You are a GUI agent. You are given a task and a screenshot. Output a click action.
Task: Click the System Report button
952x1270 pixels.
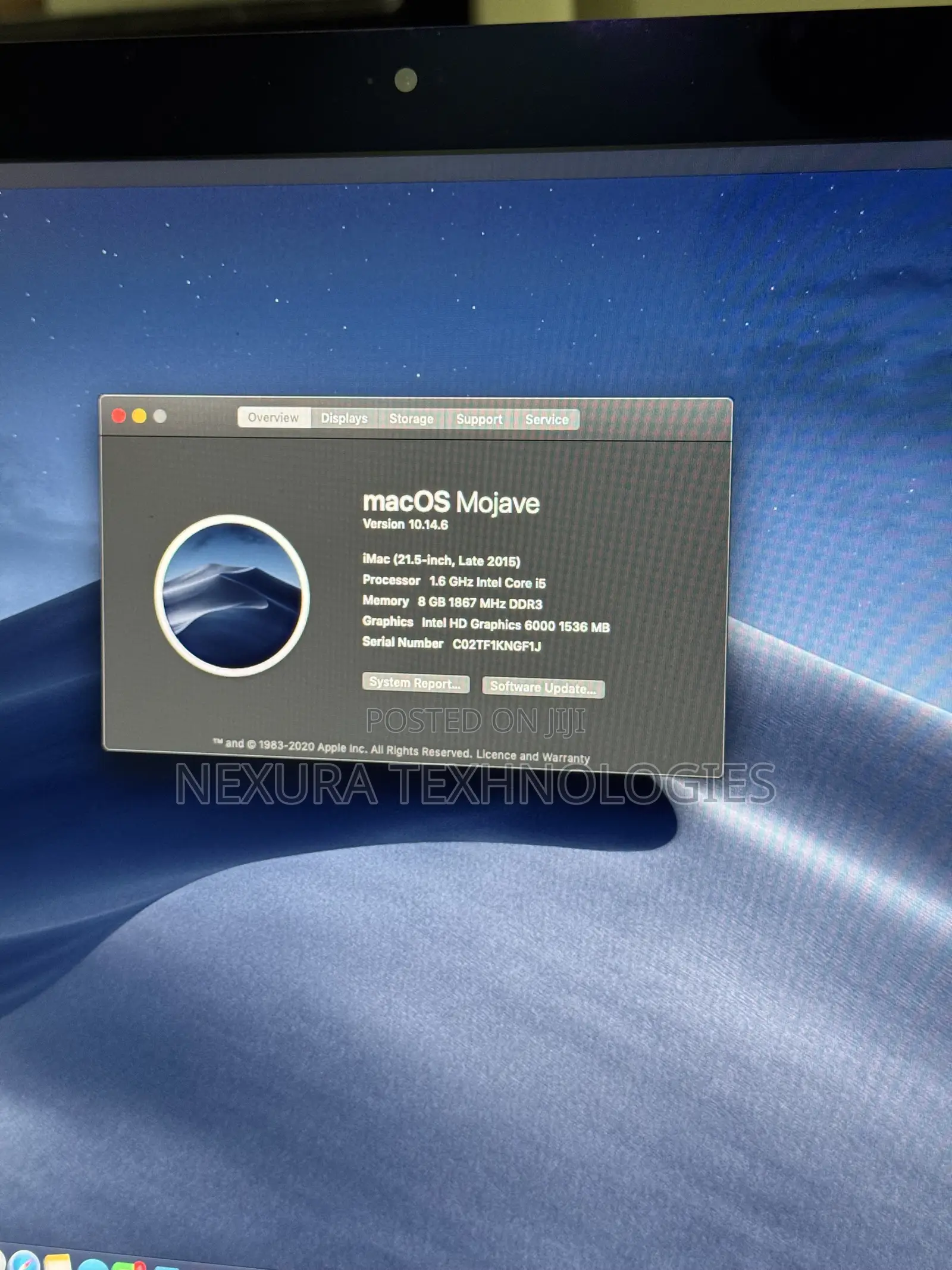[415, 683]
